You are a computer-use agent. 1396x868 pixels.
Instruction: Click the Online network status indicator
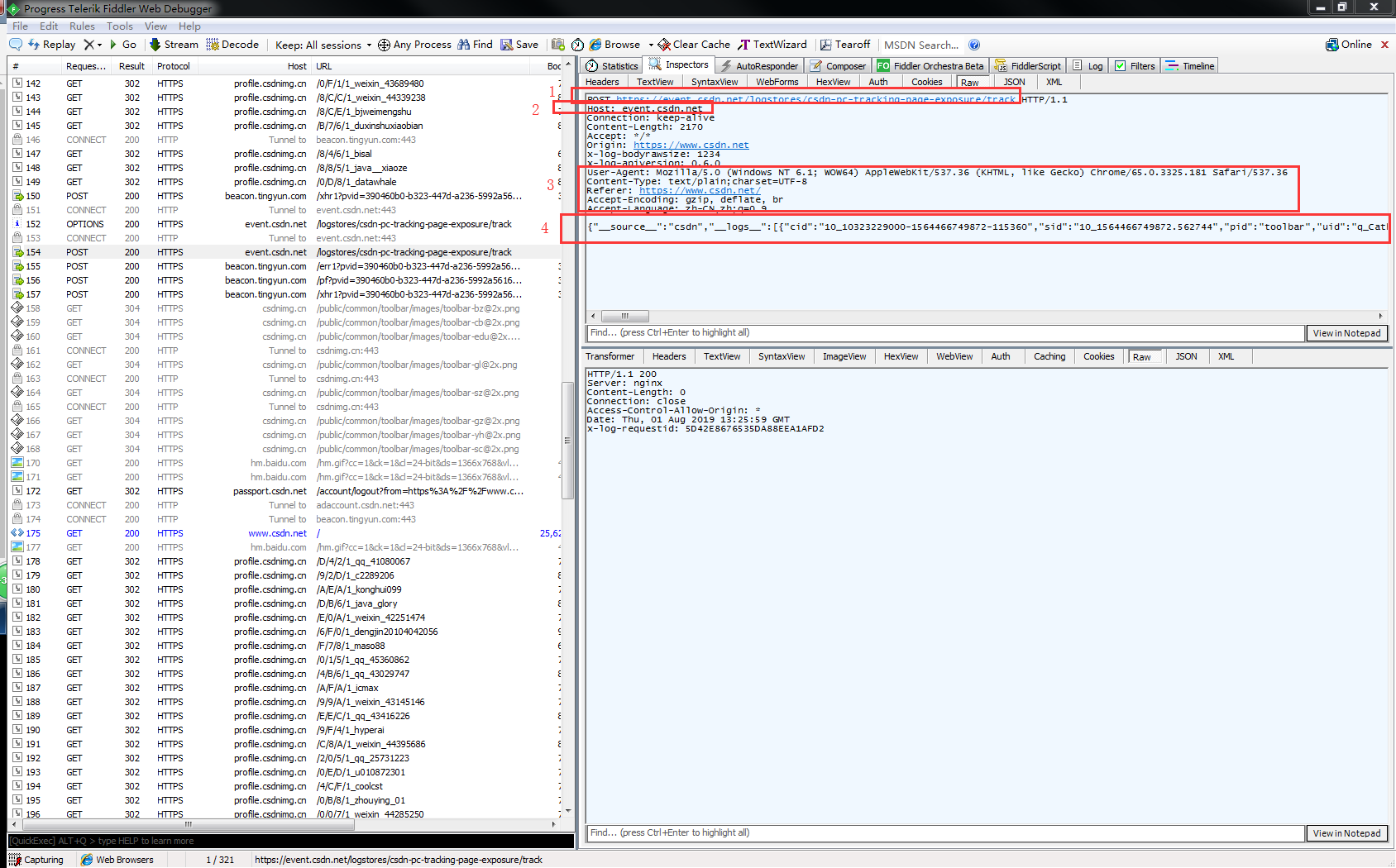1349,45
